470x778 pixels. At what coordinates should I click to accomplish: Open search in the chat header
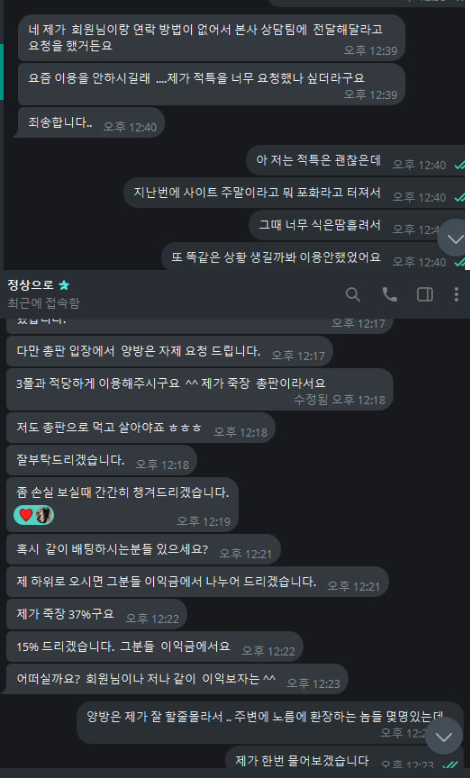coord(353,295)
